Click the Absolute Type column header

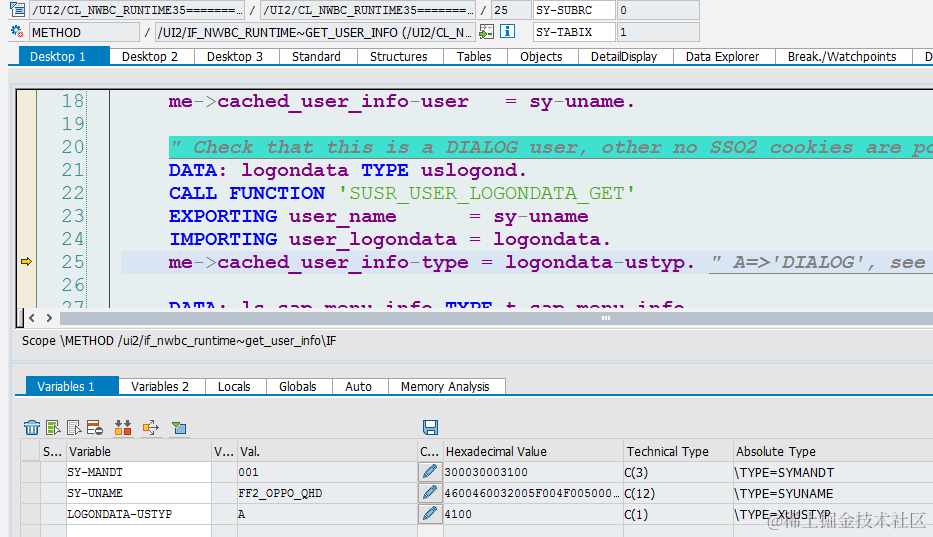pos(833,451)
